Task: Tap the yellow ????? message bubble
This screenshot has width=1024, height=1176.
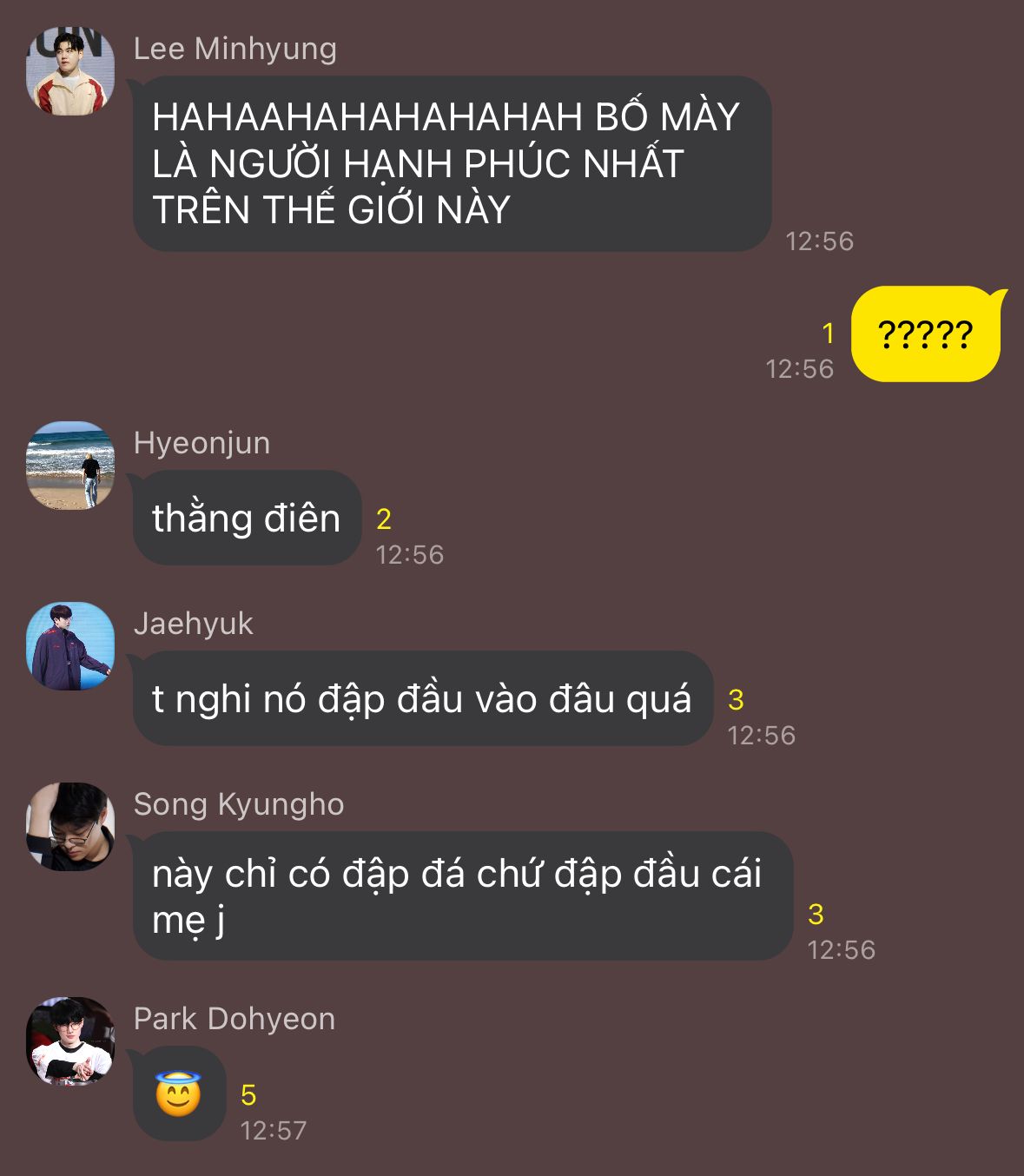Action: (x=926, y=334)
